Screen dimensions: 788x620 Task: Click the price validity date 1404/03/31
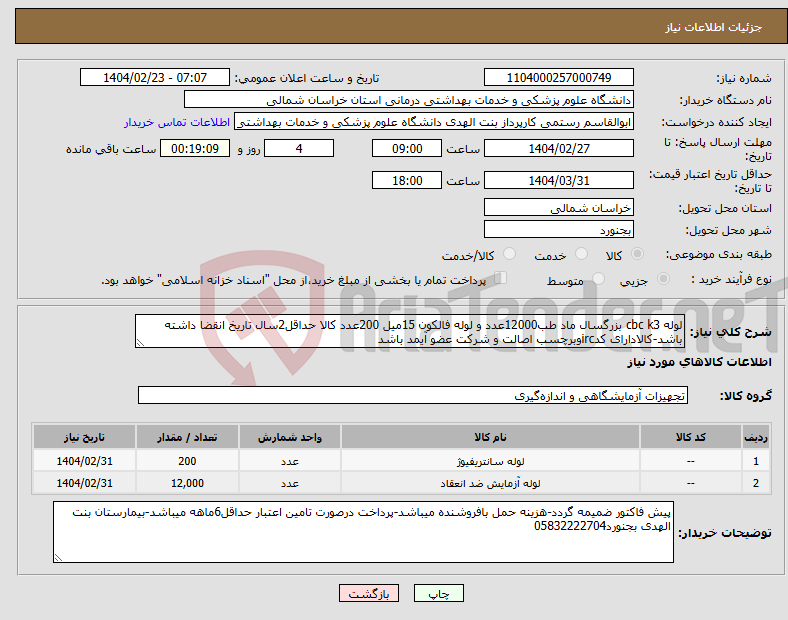[558, 180]
